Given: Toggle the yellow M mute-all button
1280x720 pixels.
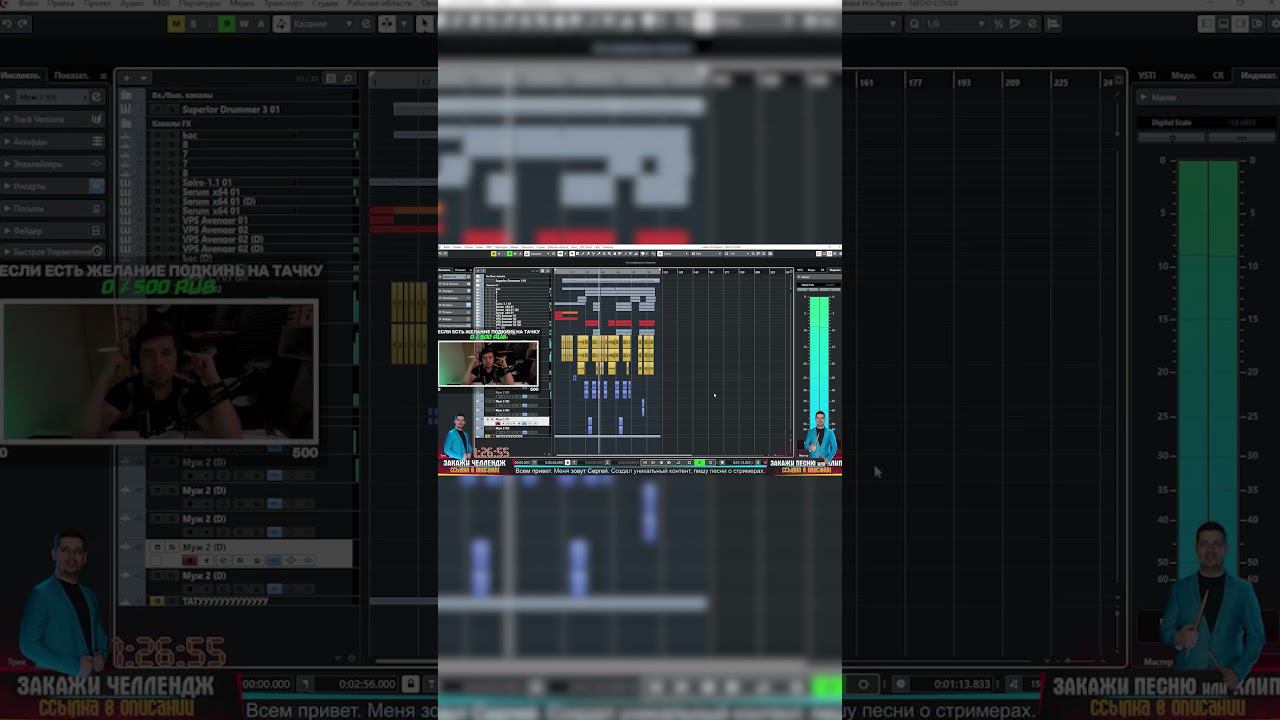Looking at the screenshot, I should (x=177, y=24).
